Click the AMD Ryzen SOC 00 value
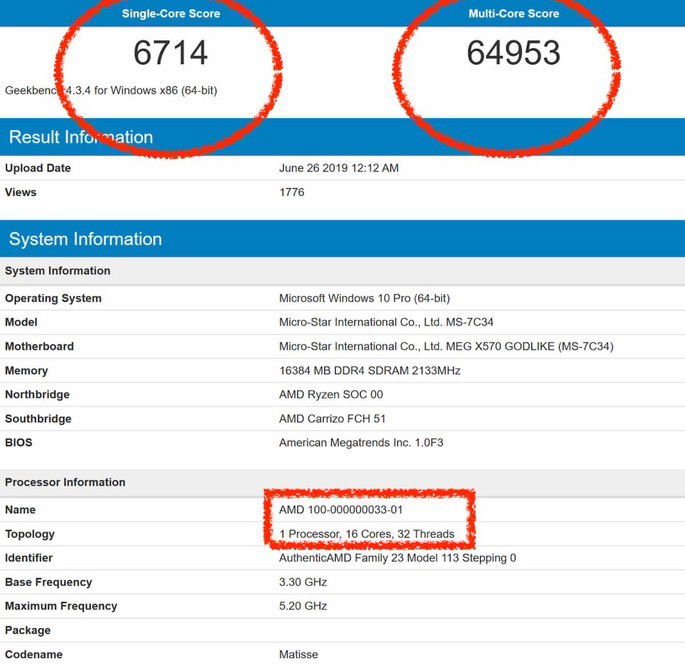The image size is (685, 666). coord(331,395)
